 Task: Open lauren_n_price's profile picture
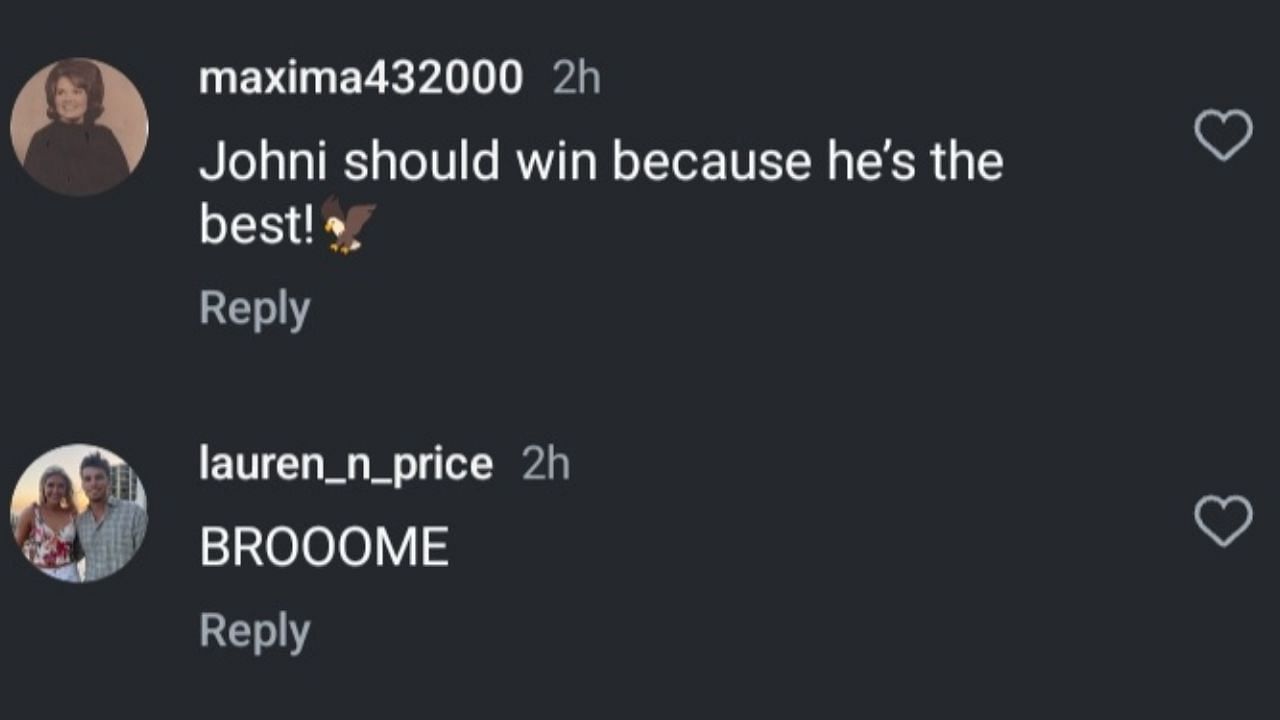79,513
